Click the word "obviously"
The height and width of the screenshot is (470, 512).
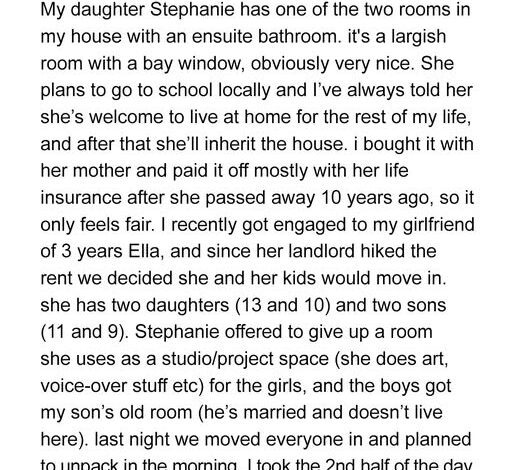point(290,64)
